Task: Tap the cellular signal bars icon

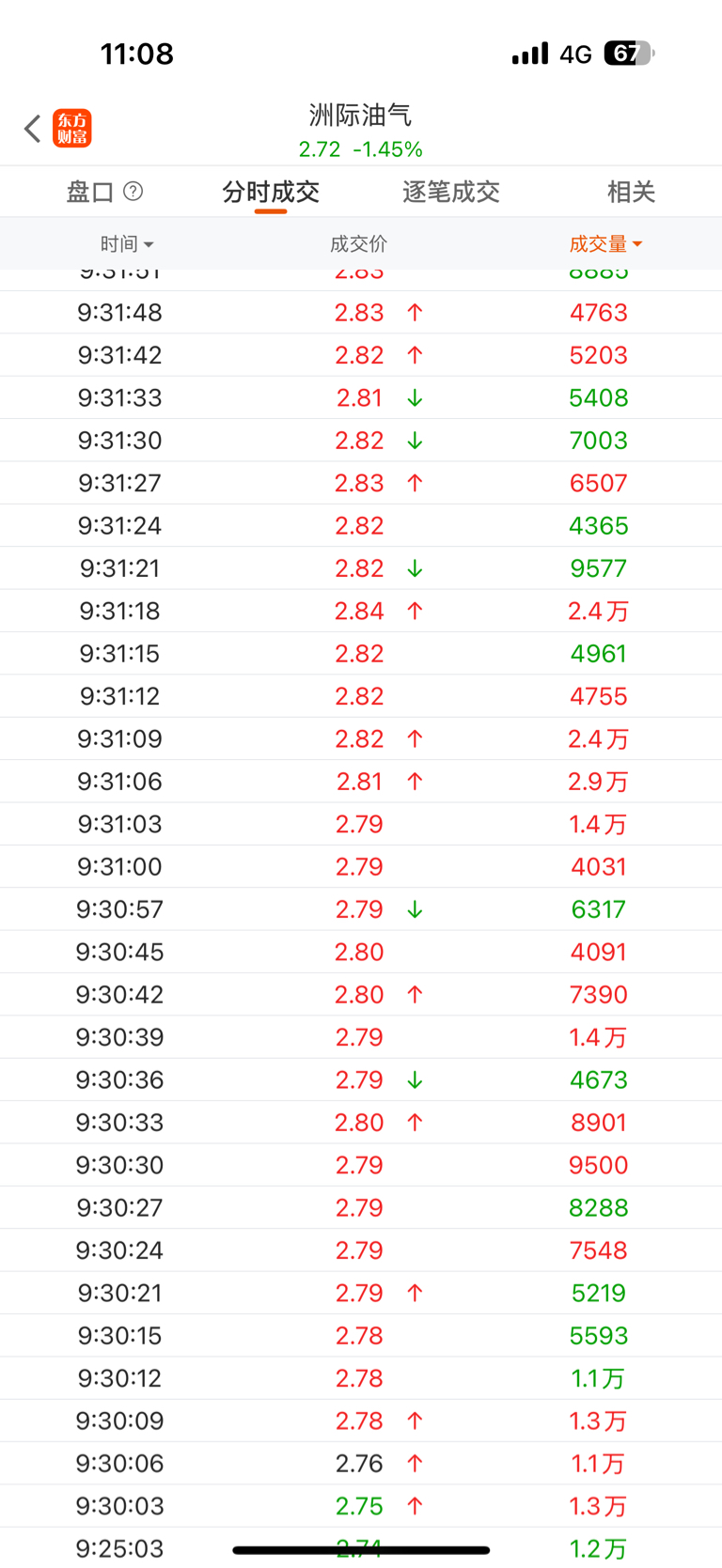Action: 529,54
